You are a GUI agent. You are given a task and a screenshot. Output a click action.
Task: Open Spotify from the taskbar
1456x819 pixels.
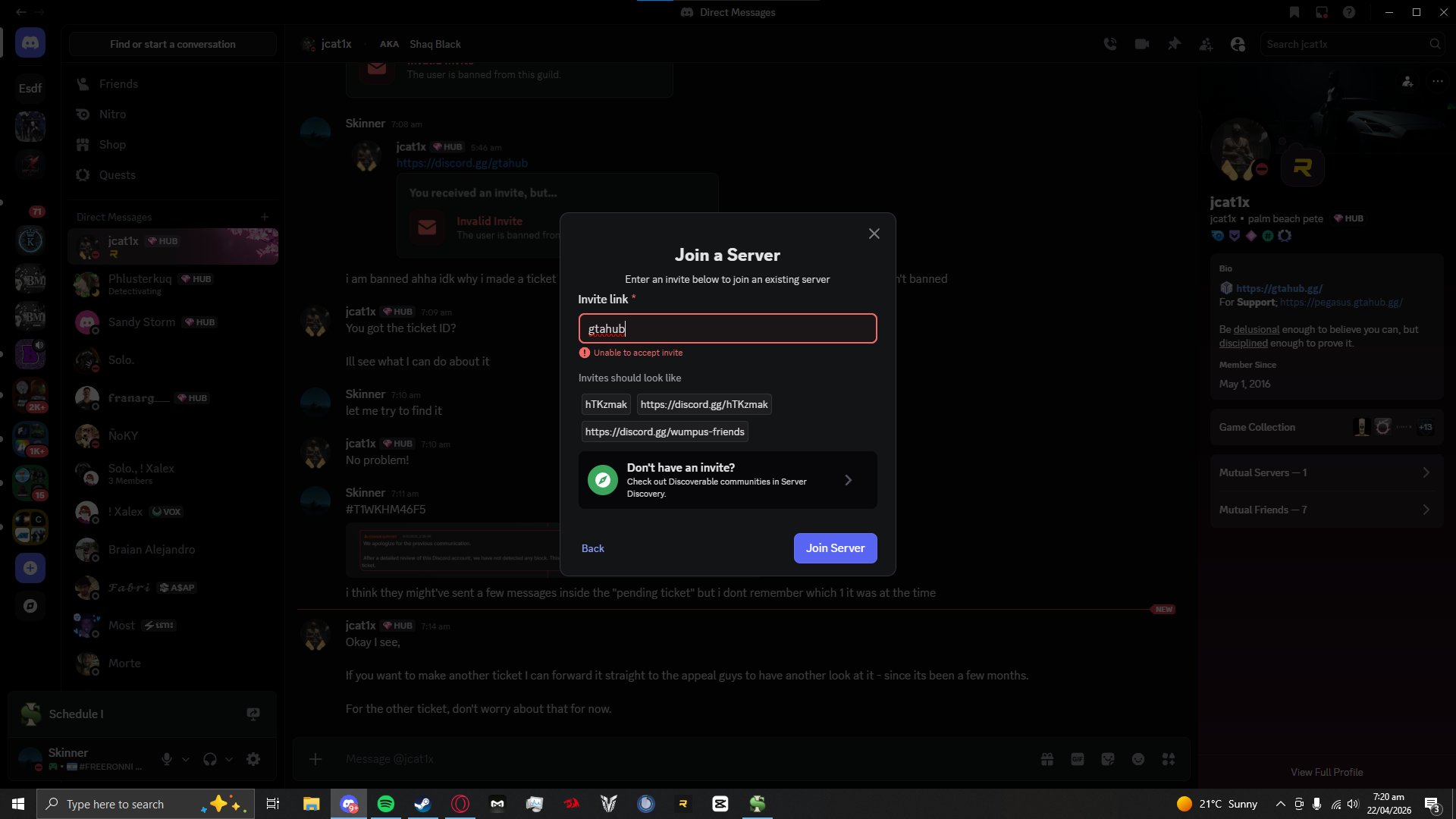[386, 804]
